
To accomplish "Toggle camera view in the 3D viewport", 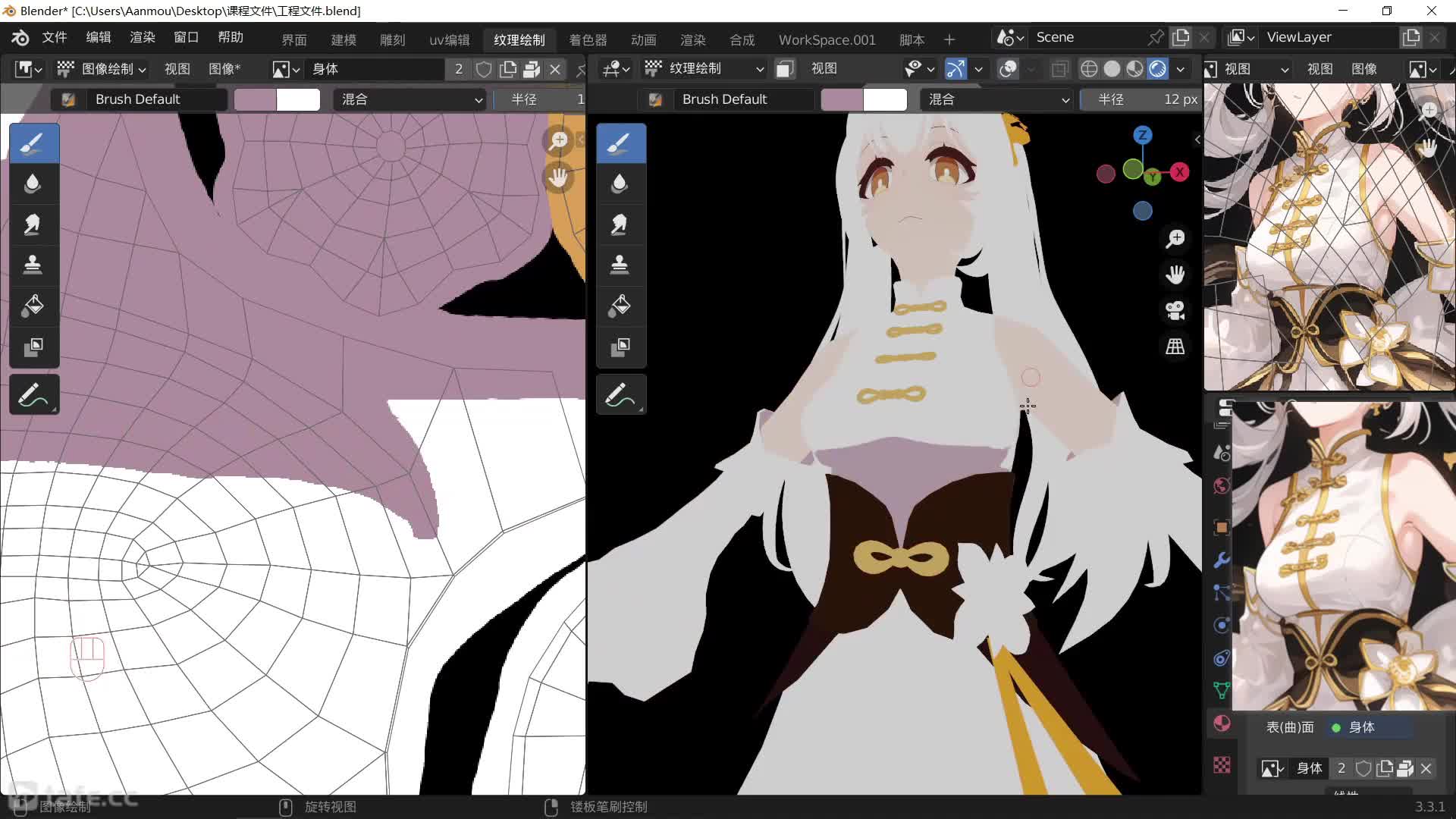I will (1175, 310).
